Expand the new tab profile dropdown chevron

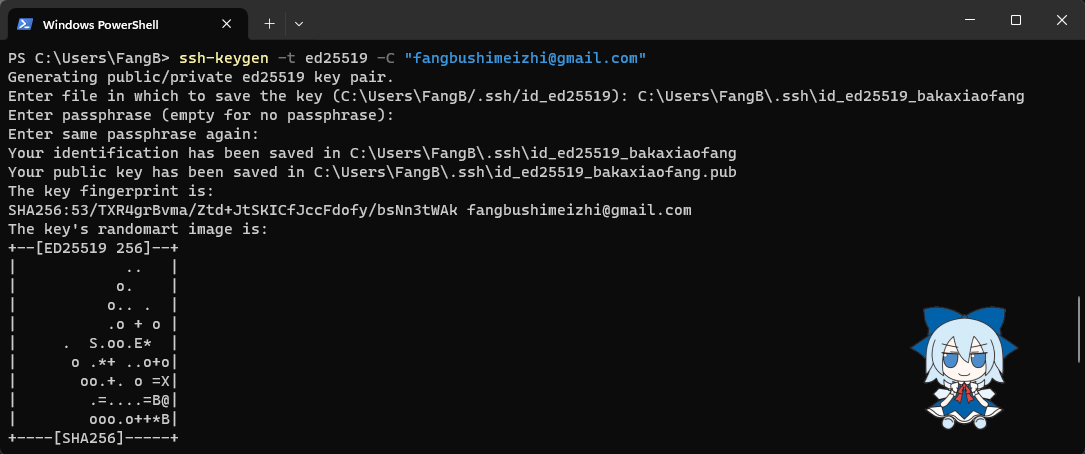299,22
